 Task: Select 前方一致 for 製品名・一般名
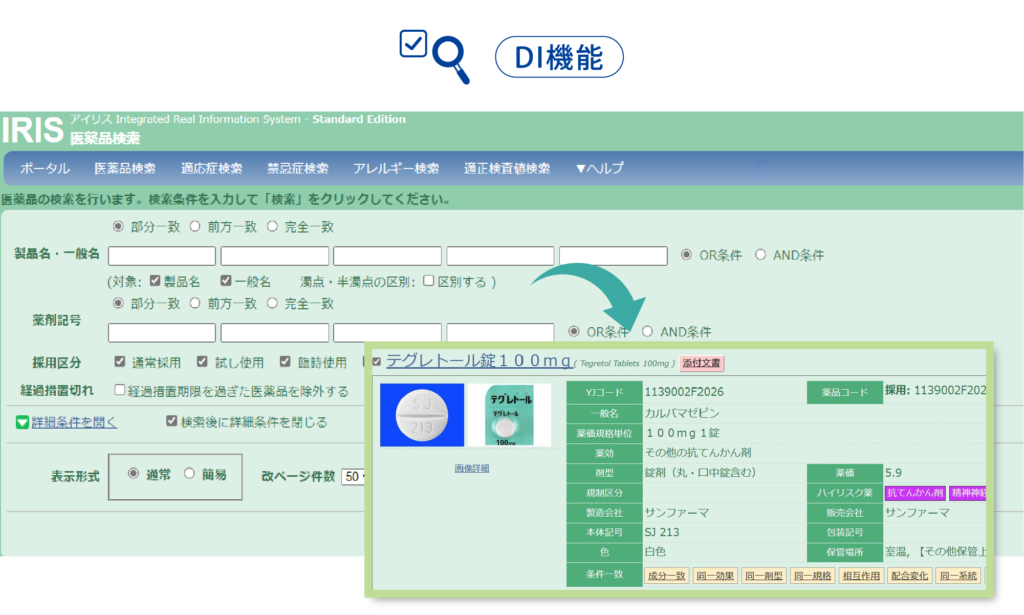tap(195, 227)
